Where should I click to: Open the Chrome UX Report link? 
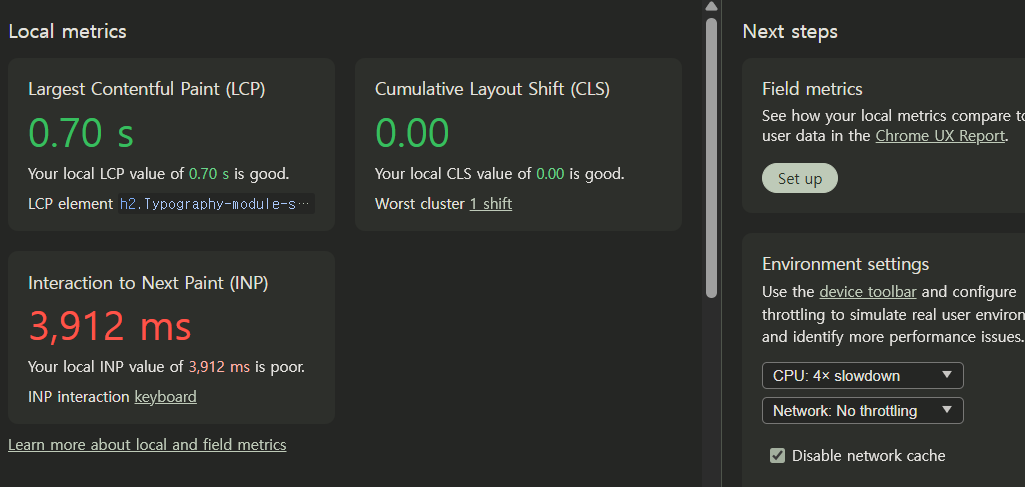(x=939, y=136)
